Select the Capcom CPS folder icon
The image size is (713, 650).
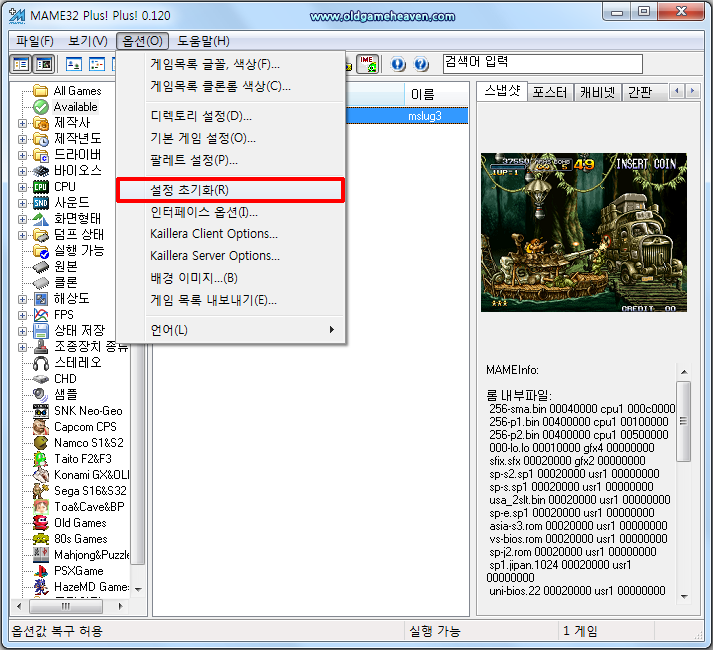(41, 427)
